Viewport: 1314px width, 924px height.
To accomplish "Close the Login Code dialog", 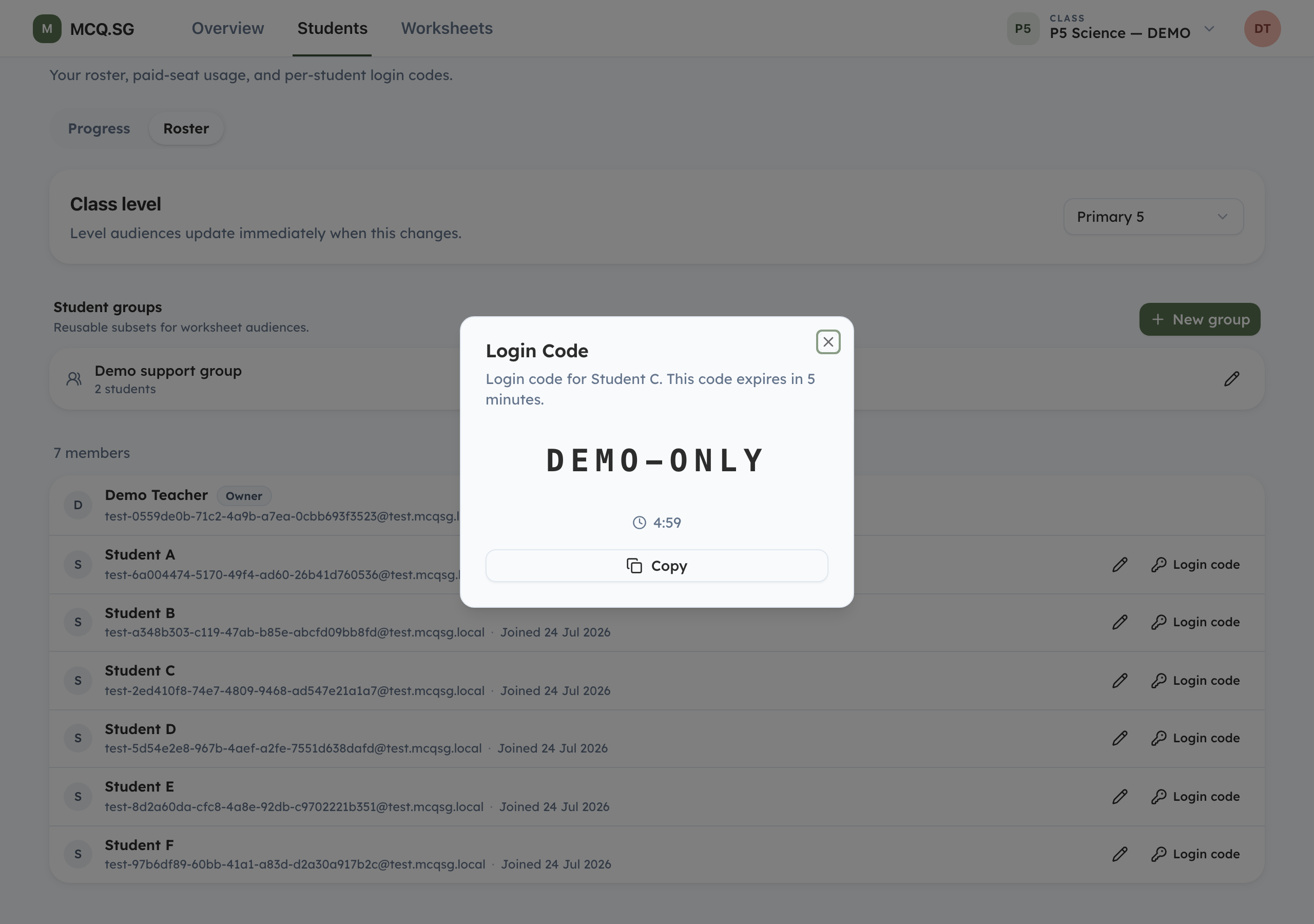I will [x=827, y=342].
